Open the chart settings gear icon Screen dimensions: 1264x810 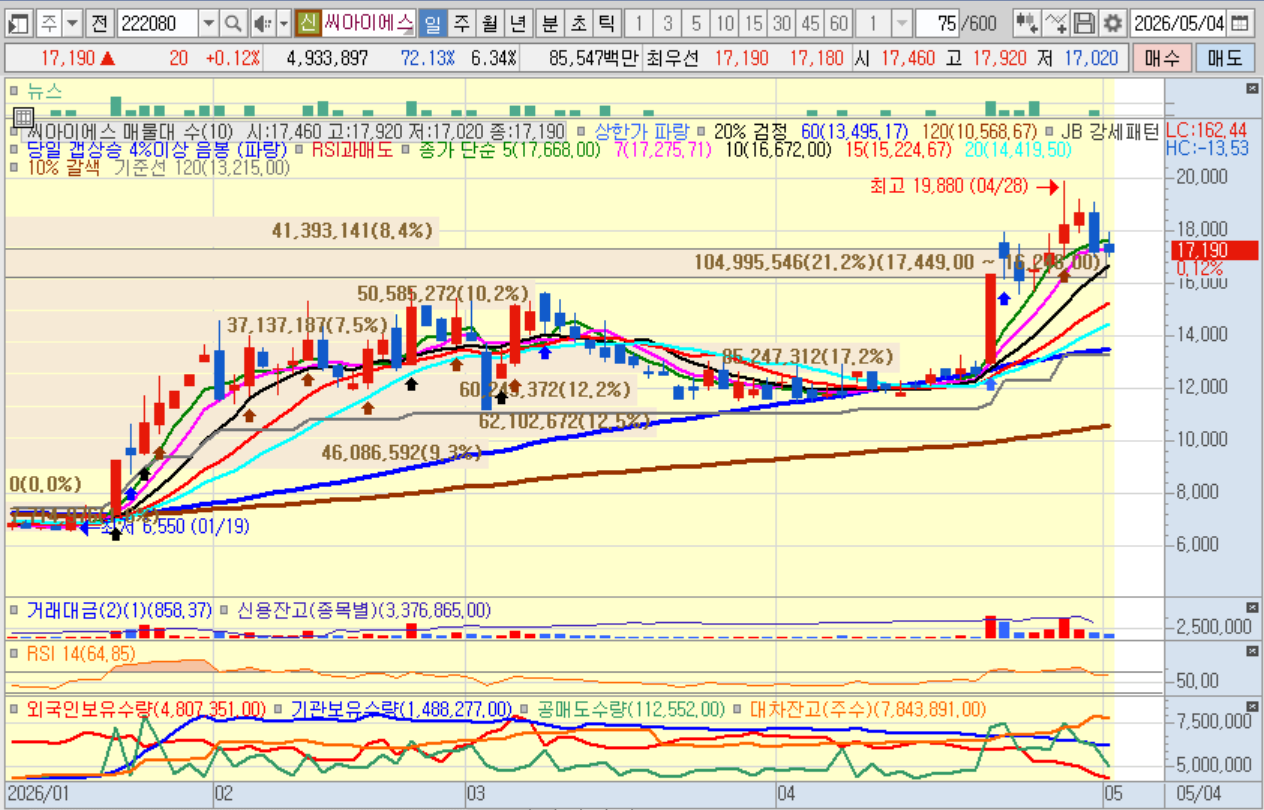coord(1113,22)
